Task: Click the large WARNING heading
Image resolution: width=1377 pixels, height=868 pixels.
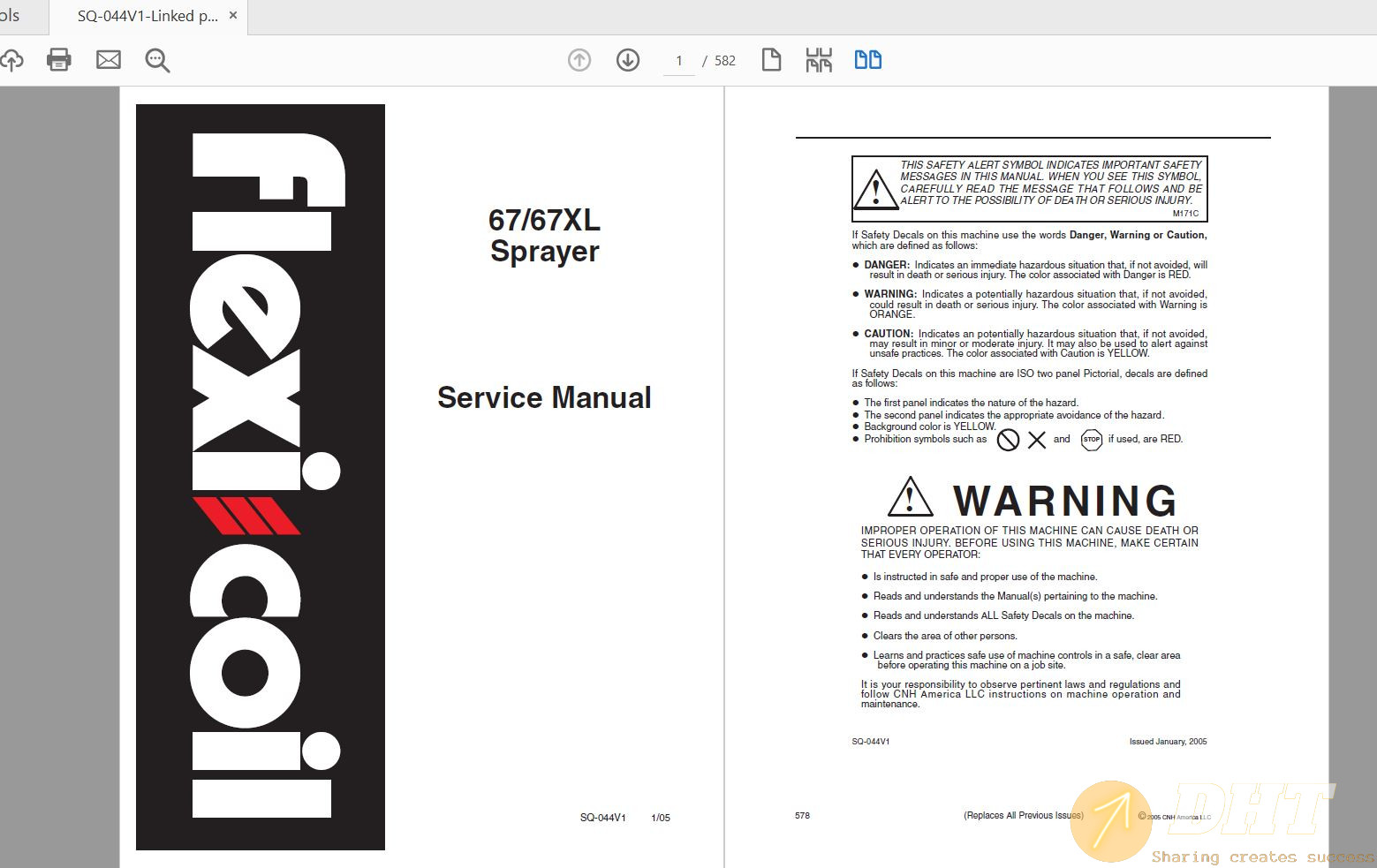Action: coord(1064,501)
